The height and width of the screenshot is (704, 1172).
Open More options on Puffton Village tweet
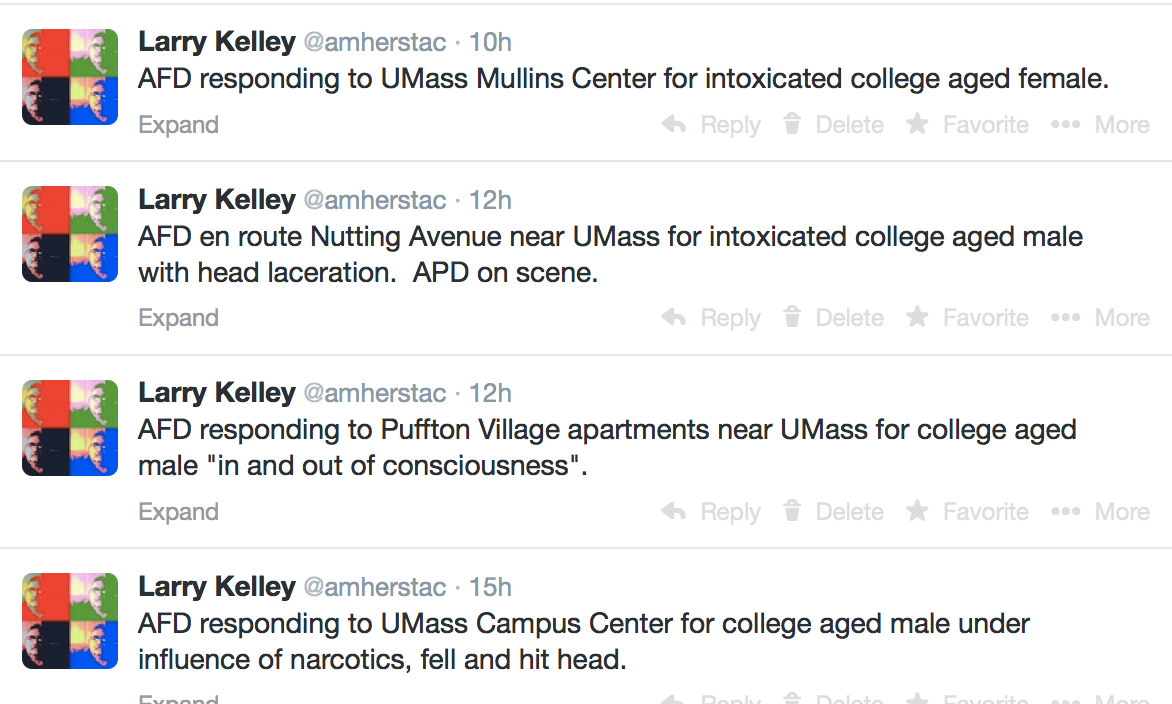(x=1066, y=512)
